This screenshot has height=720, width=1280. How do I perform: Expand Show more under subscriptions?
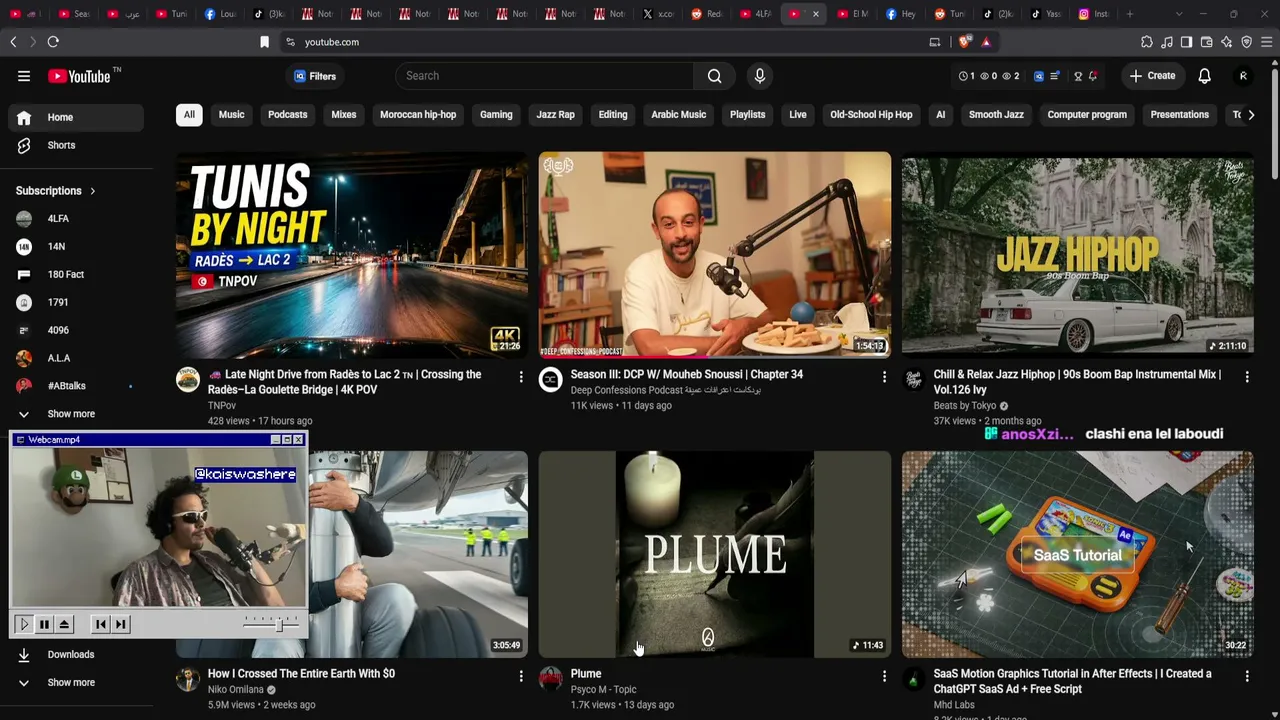(x=70, y=414)
